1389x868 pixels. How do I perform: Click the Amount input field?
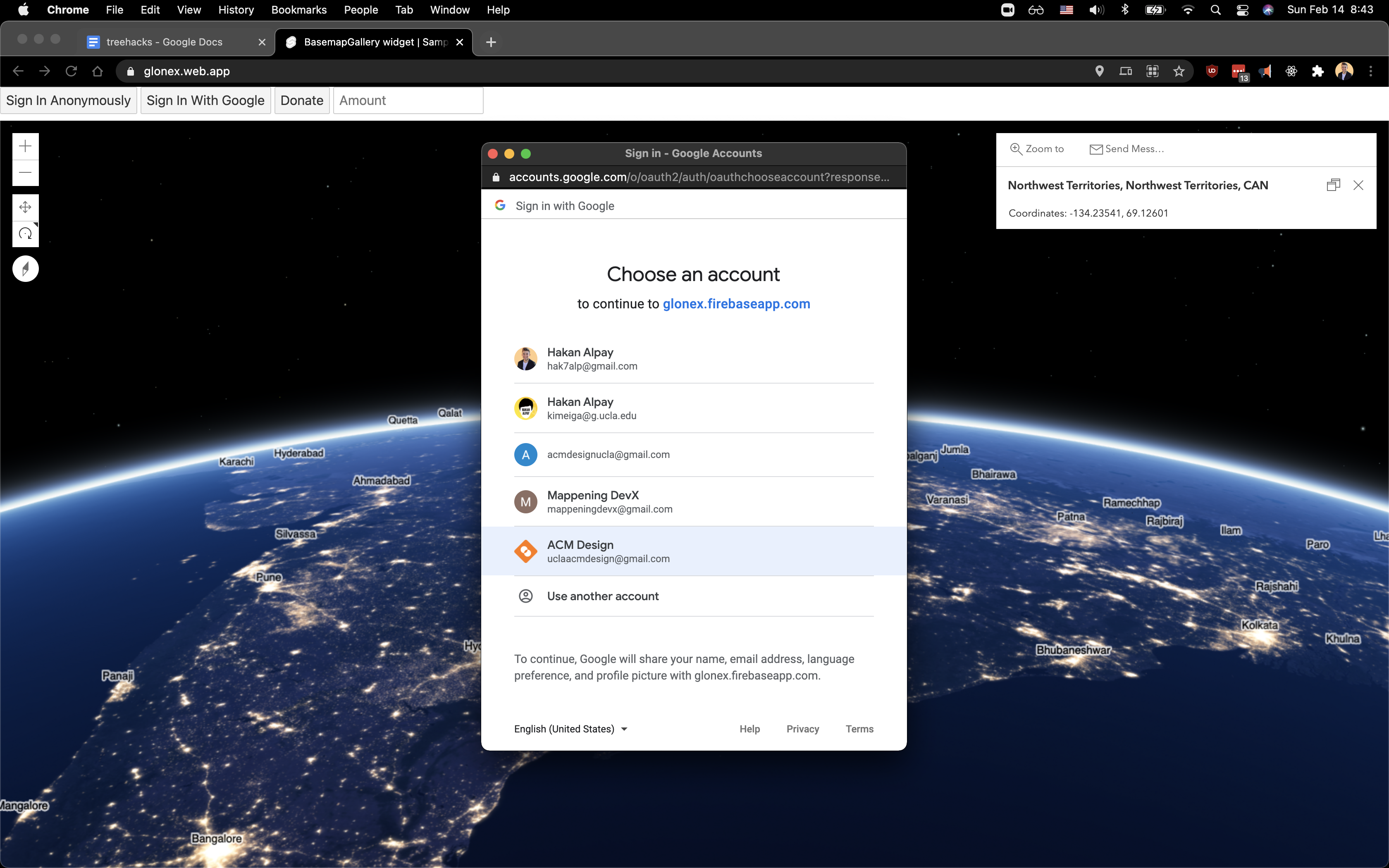pyautogui.click(x=408, y=100)
